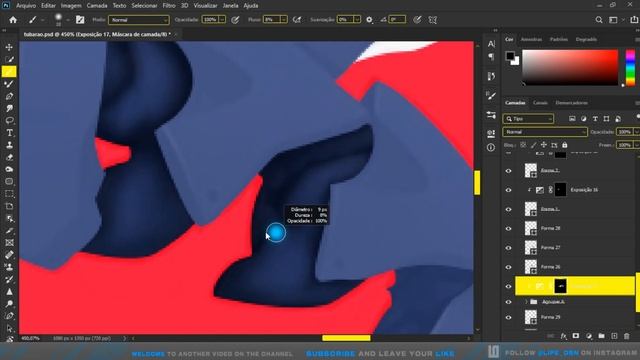This screenshot has height=360, width=640.
Task: Open the layer filter Tipo dropdown
Action: click(528, 119)
